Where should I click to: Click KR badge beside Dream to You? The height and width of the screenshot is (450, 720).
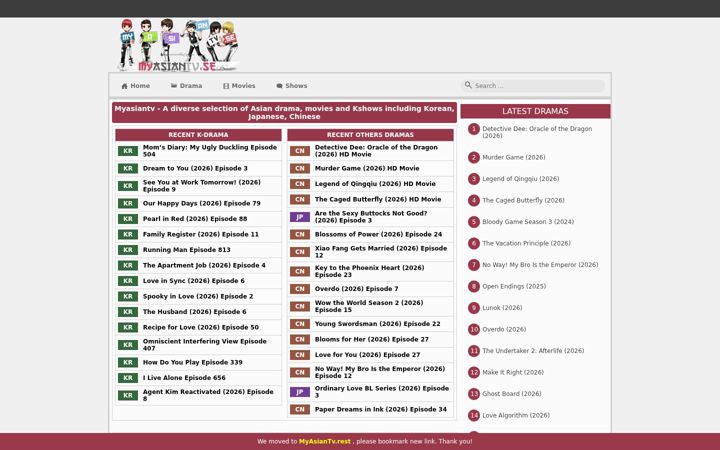[128, 169]
